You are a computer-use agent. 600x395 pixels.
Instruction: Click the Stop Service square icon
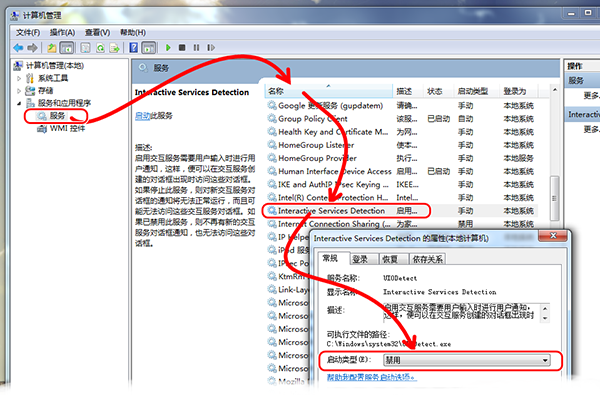[182, 48]
